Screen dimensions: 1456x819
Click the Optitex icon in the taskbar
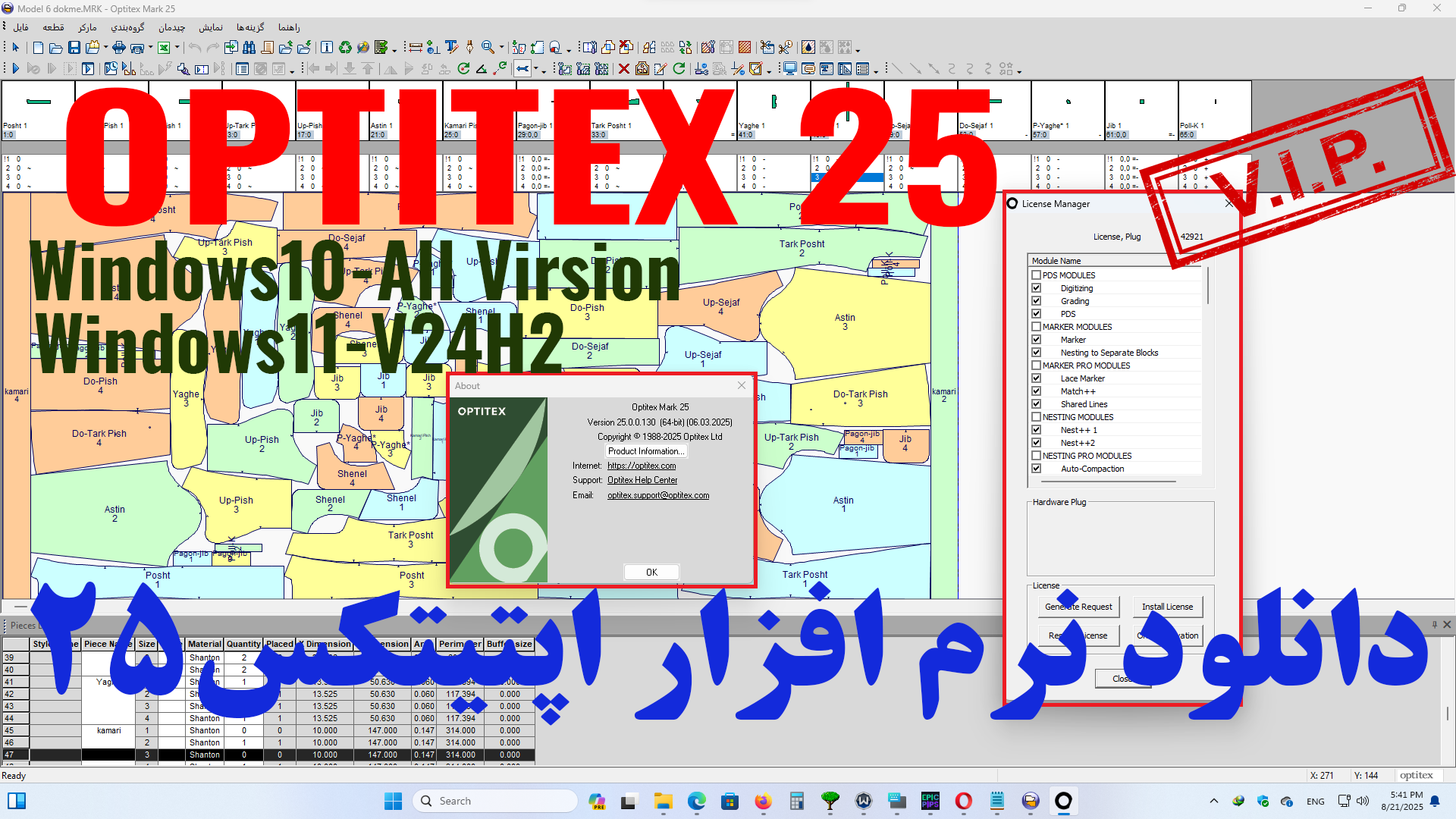point(1064,802)
